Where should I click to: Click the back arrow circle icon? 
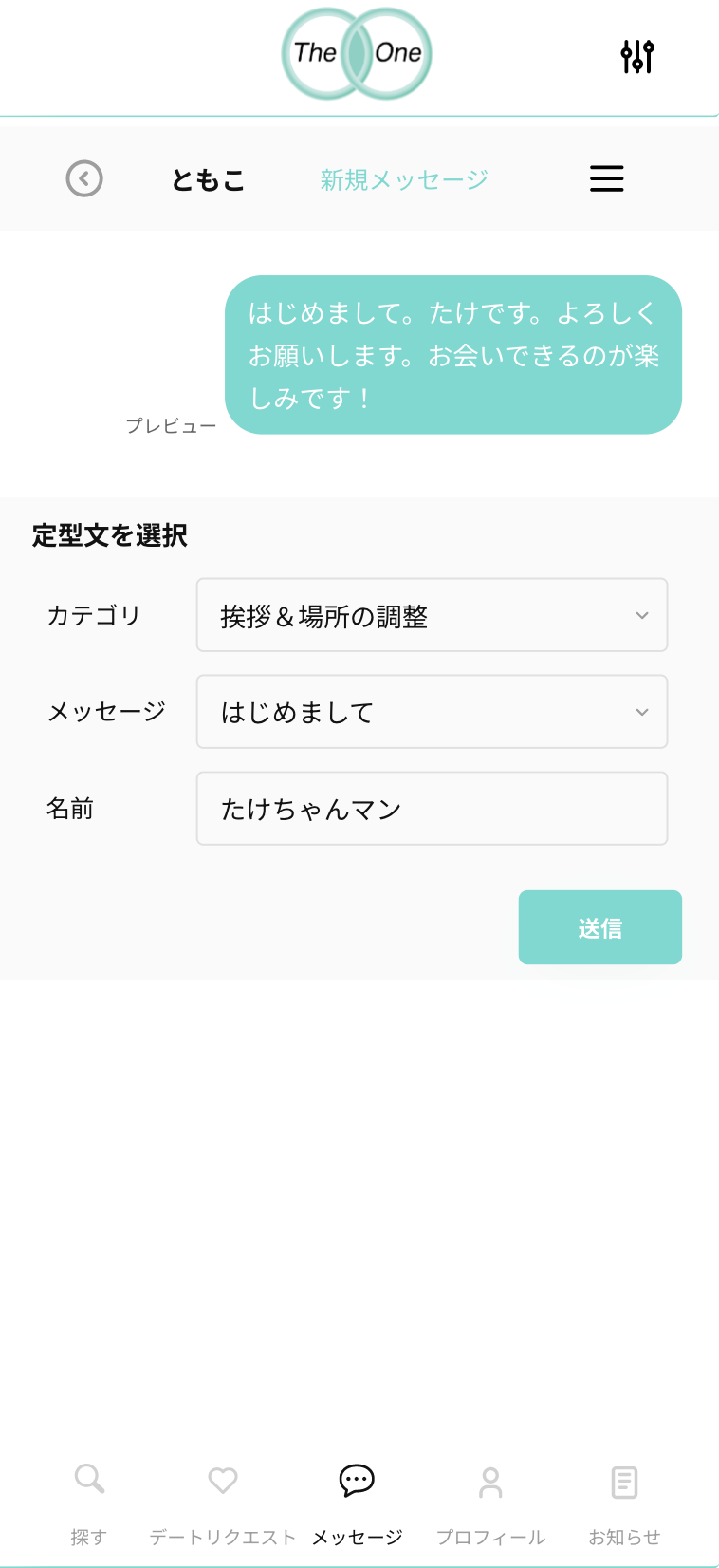point(84,178)
